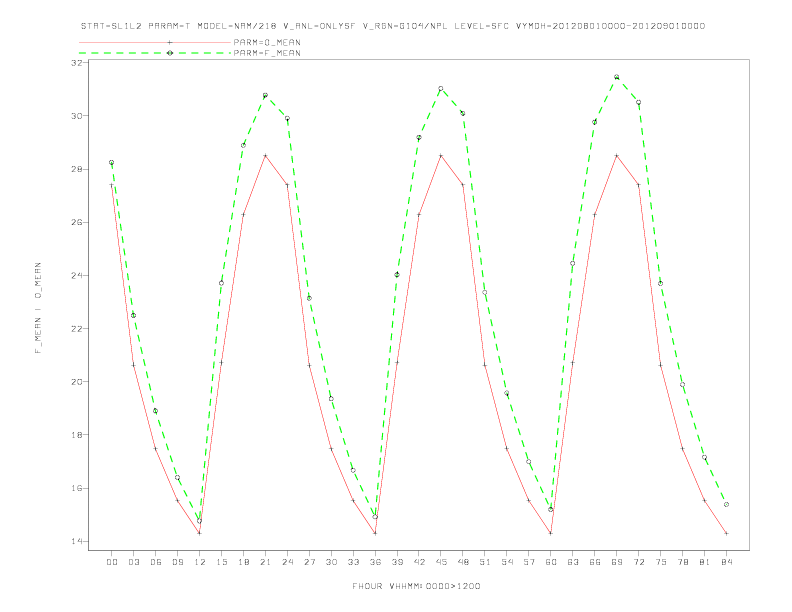Image resolution: width=792 pixels, height=612 pixels.
Task: Click x-axis forecast hour label 03
Action: pyautogui.click(x=133, y=562)
